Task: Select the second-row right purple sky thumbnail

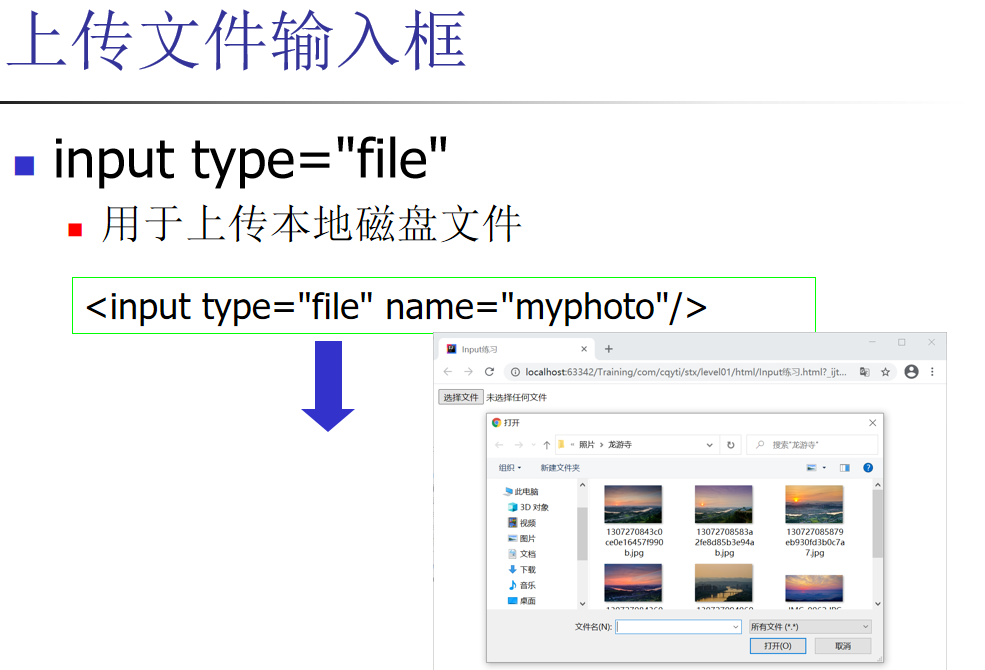Action: click(814, 588)
